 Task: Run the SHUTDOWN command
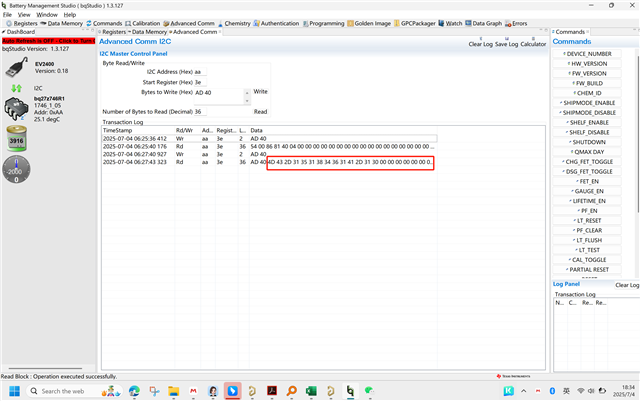tap(587, 142)
